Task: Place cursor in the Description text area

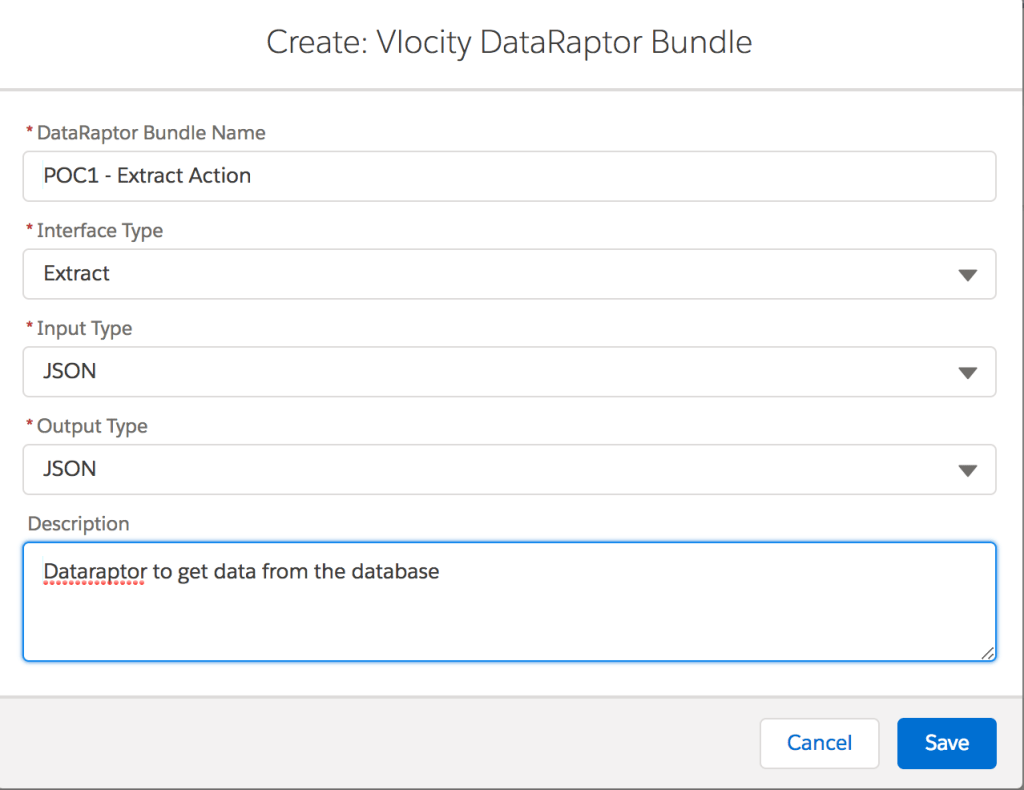Action: tap(509, 620)
